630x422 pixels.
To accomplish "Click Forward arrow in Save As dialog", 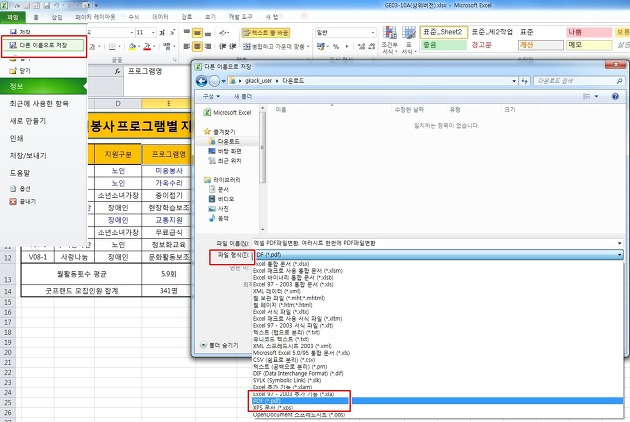I will (x=215, y=81).
